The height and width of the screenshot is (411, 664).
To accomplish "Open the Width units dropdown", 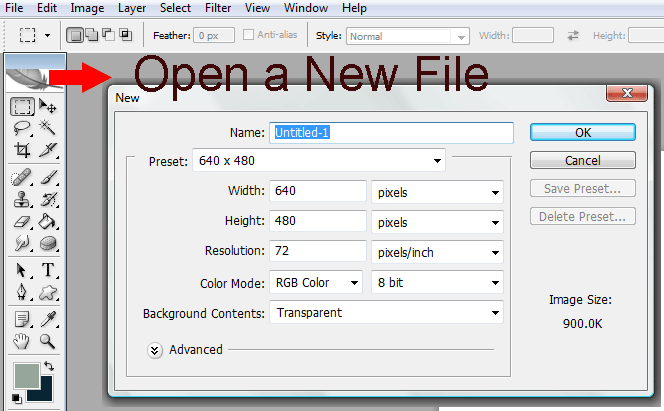I will click(437, 193).
